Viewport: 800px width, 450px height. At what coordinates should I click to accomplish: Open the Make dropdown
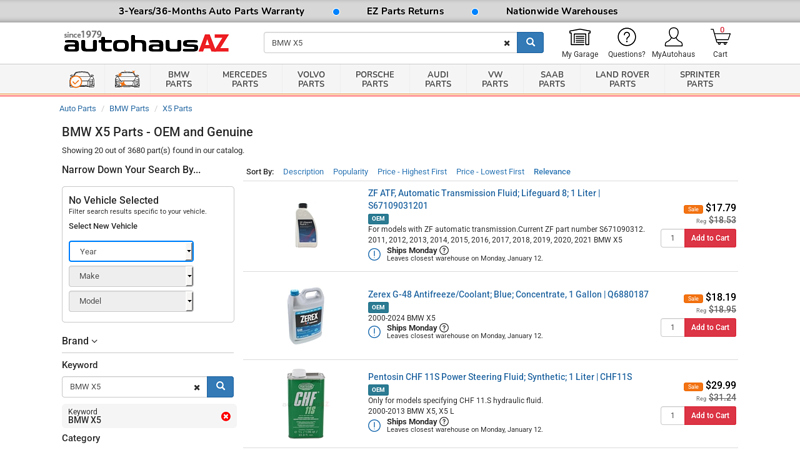[x=131, y=276]
